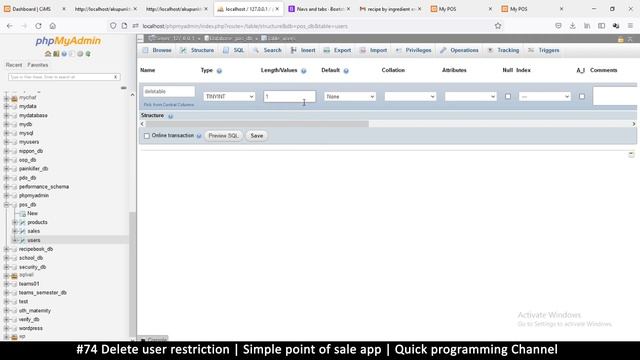The height and width of the screenshot is (360, 640).
Task: Open the SQL tab
Action: tap(234, 50)
